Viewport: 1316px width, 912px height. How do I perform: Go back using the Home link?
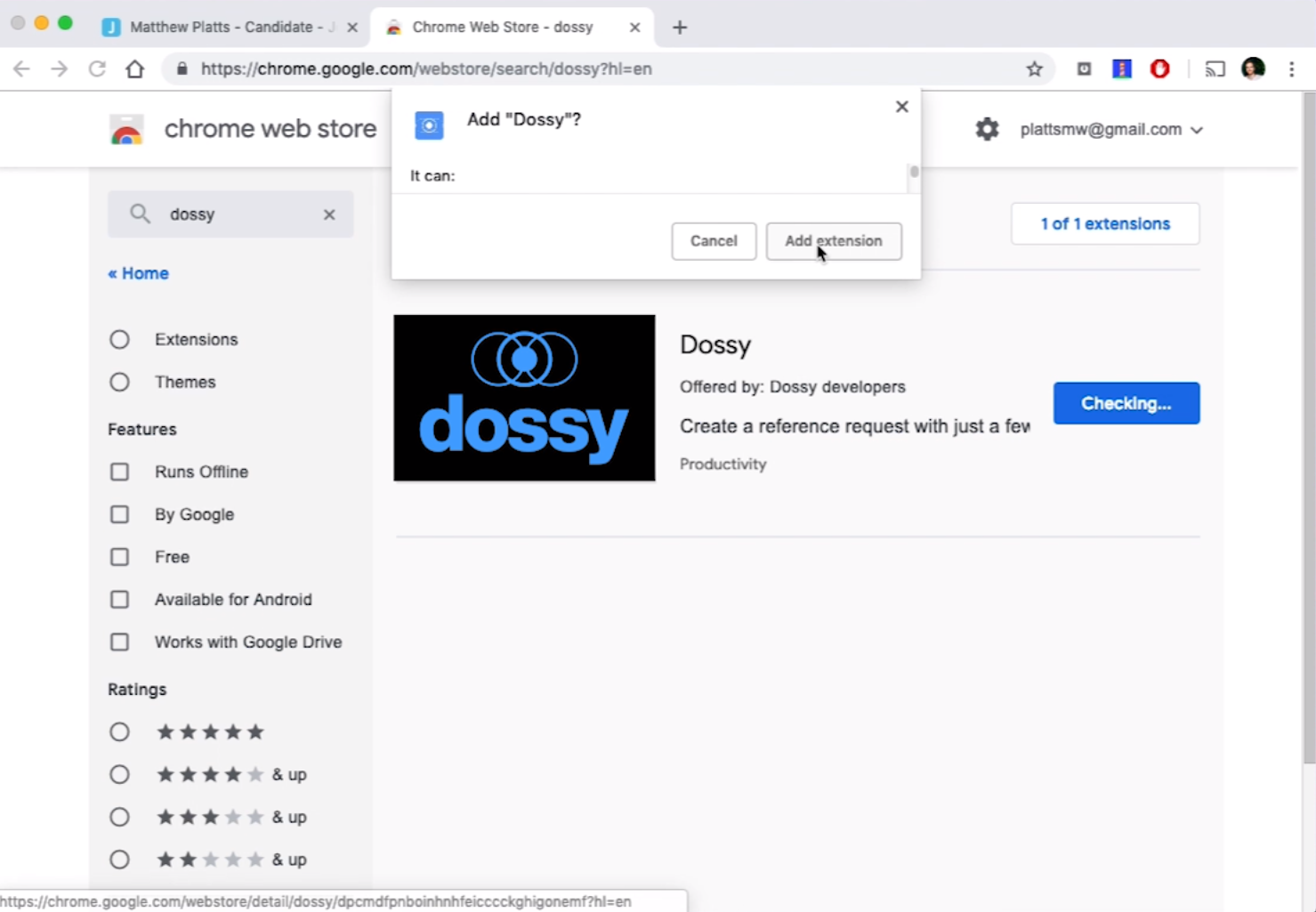point(138,273)
